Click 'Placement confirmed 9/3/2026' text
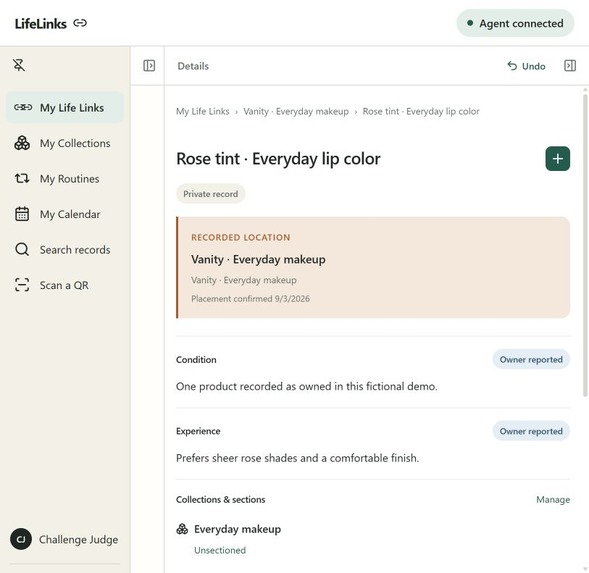This screenshot has height=573, width=589. click(x=251, y=299)
